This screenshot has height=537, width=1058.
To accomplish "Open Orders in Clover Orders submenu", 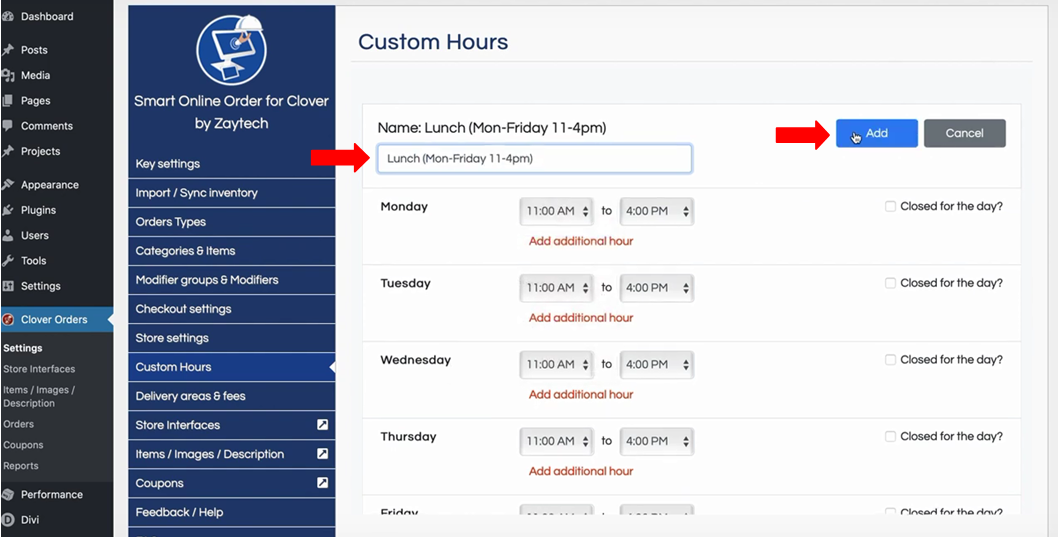I will pyautogui.click(x=18, y=424).
